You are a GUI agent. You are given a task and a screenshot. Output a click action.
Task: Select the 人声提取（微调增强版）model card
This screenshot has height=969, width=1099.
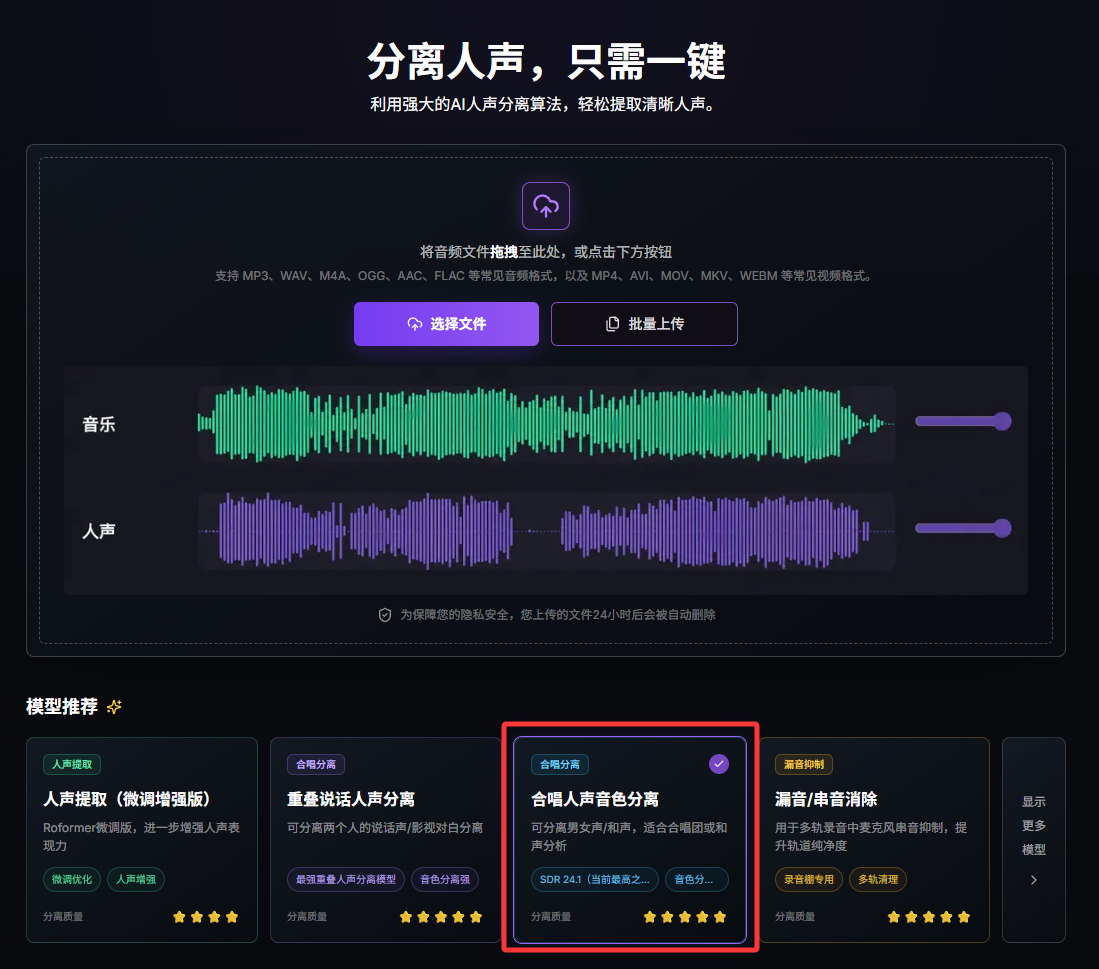(142, 839)
